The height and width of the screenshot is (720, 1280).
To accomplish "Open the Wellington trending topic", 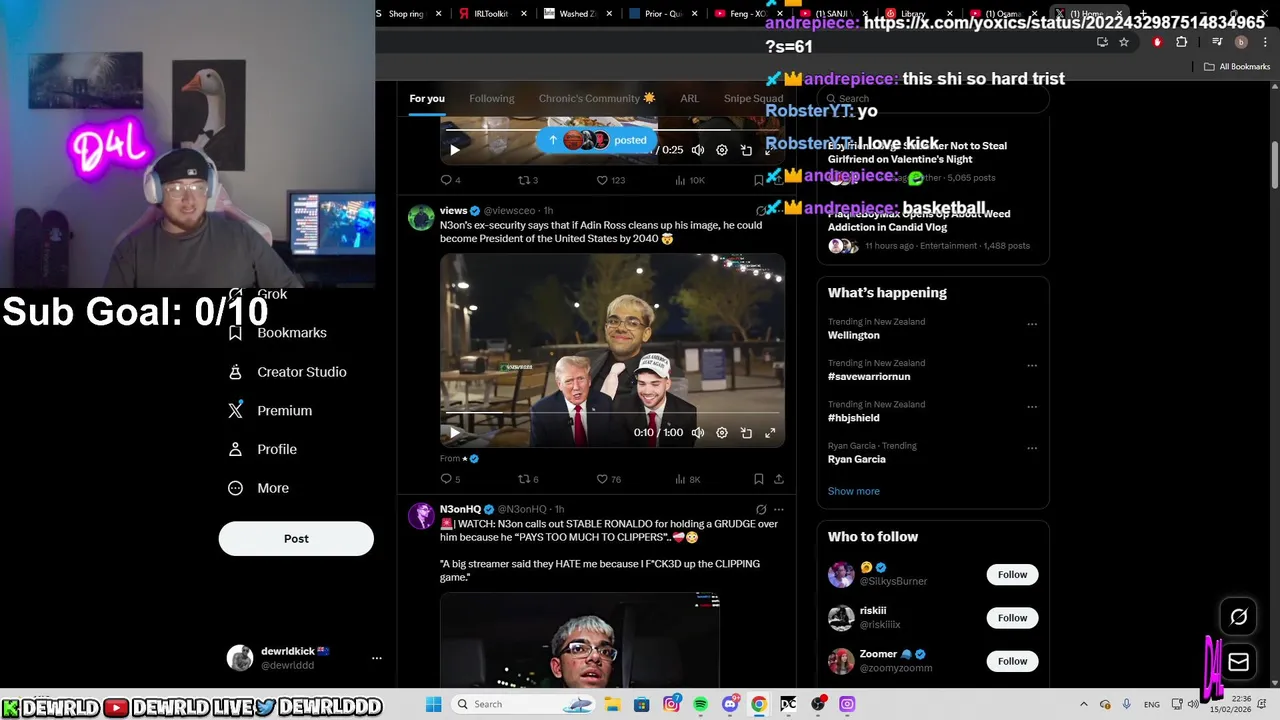I will coord(854,335).
